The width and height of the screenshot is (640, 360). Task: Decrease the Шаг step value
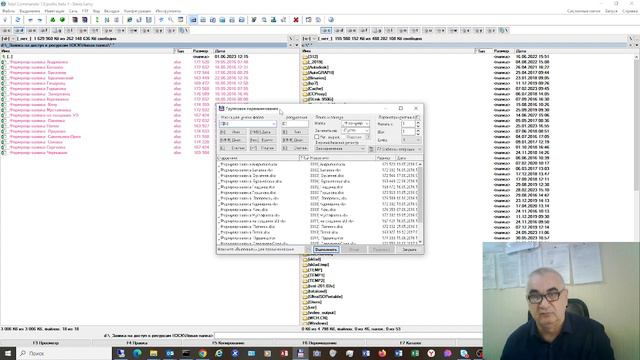tap(418, 133)
